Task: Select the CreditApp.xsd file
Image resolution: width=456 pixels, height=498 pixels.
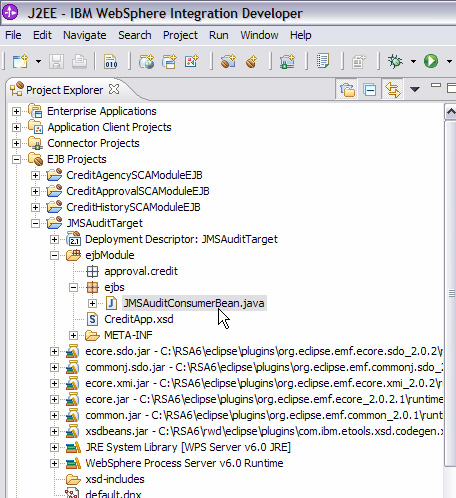Action: point(139,319)
